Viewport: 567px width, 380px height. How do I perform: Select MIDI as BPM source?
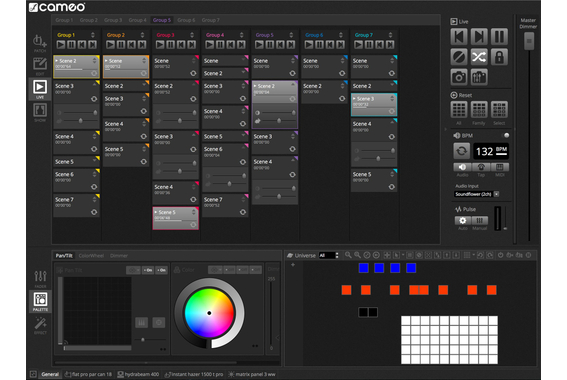click(499, 167)
